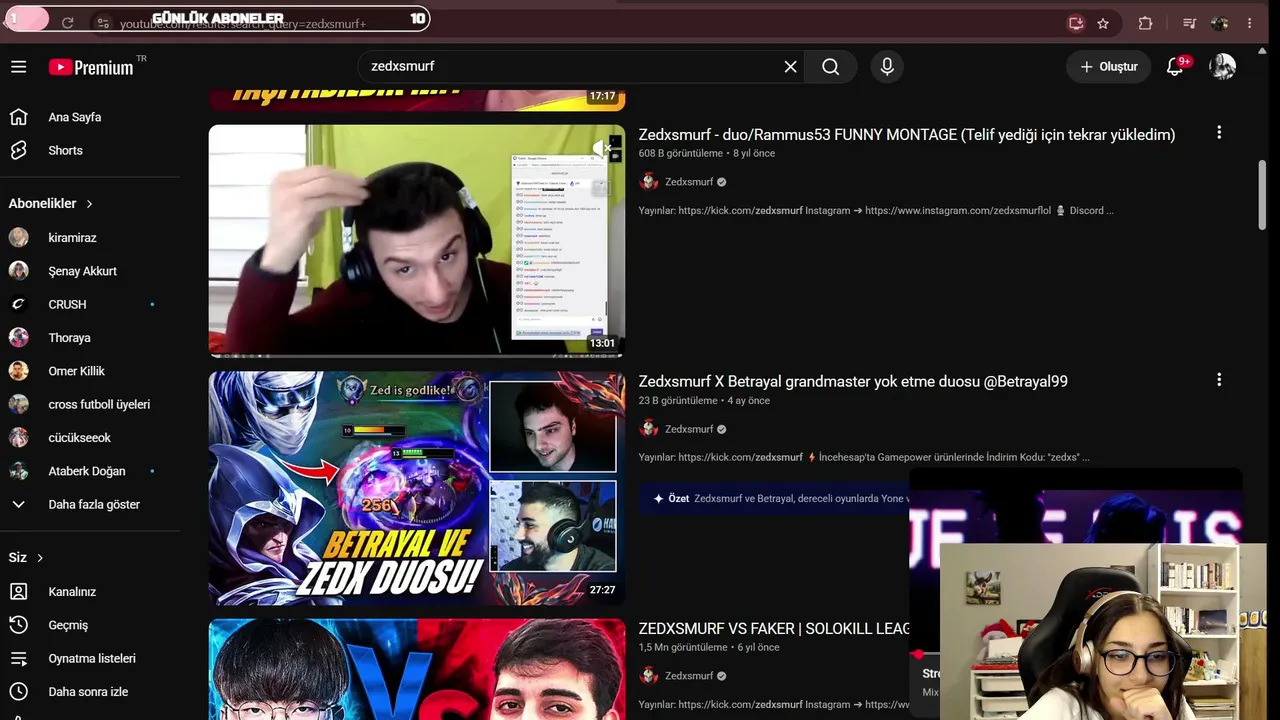Open the YouTube account avatar menu

click(1222, 67)
